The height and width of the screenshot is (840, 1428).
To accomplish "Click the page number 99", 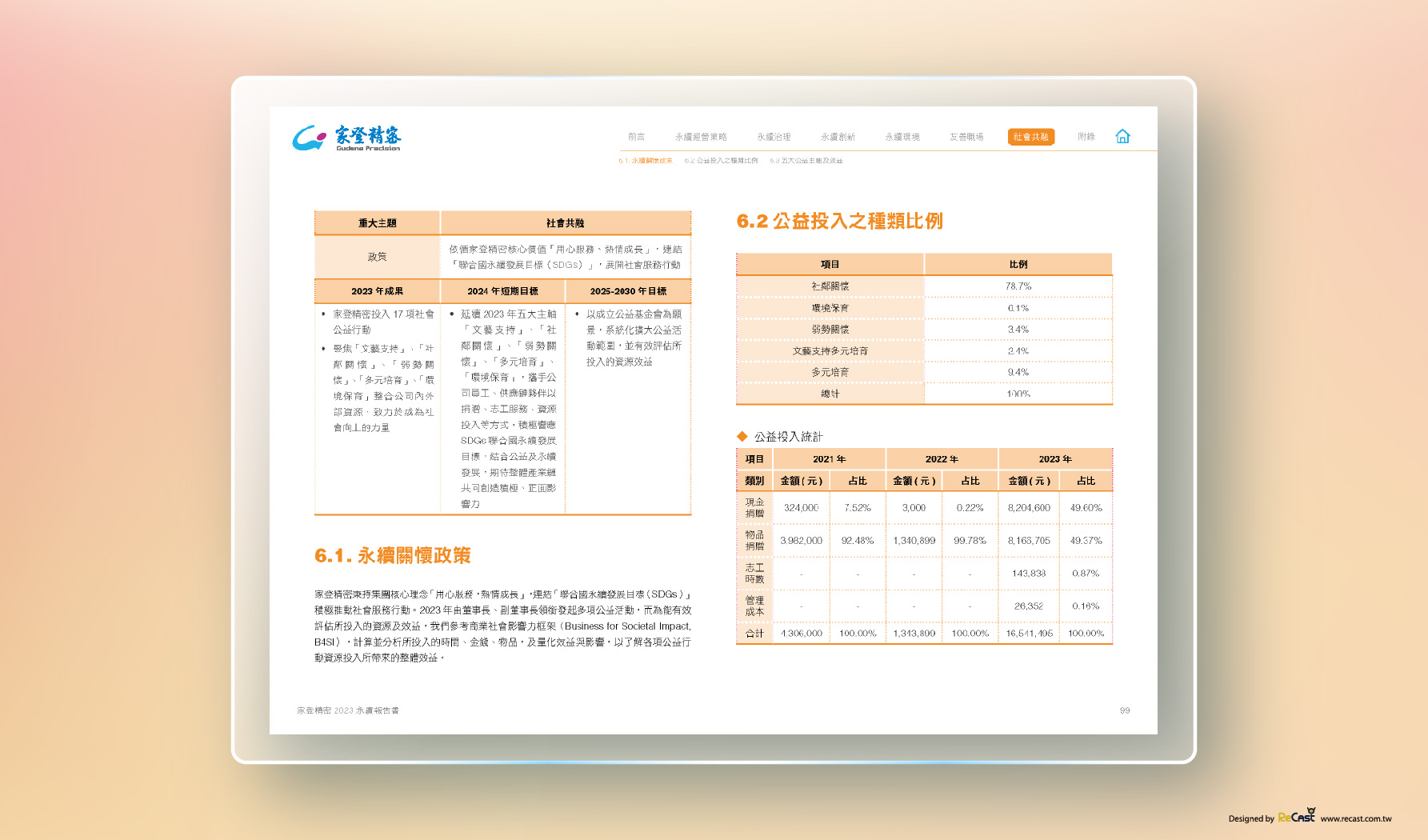I will tap(1125, 710).
